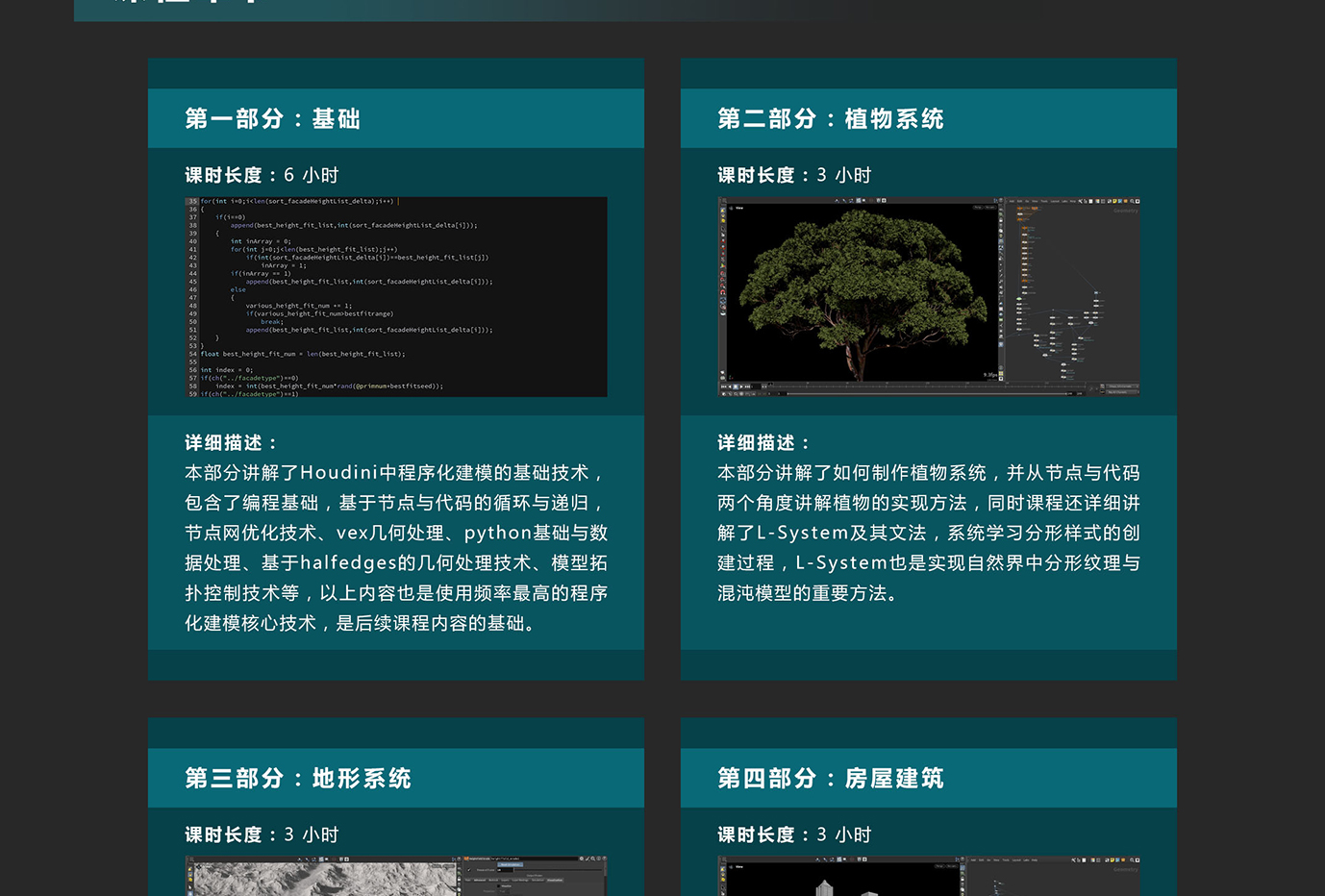Click the 第二部分：植物系统 section heading
1325x896 pixels.
click(x=830, y=118)
